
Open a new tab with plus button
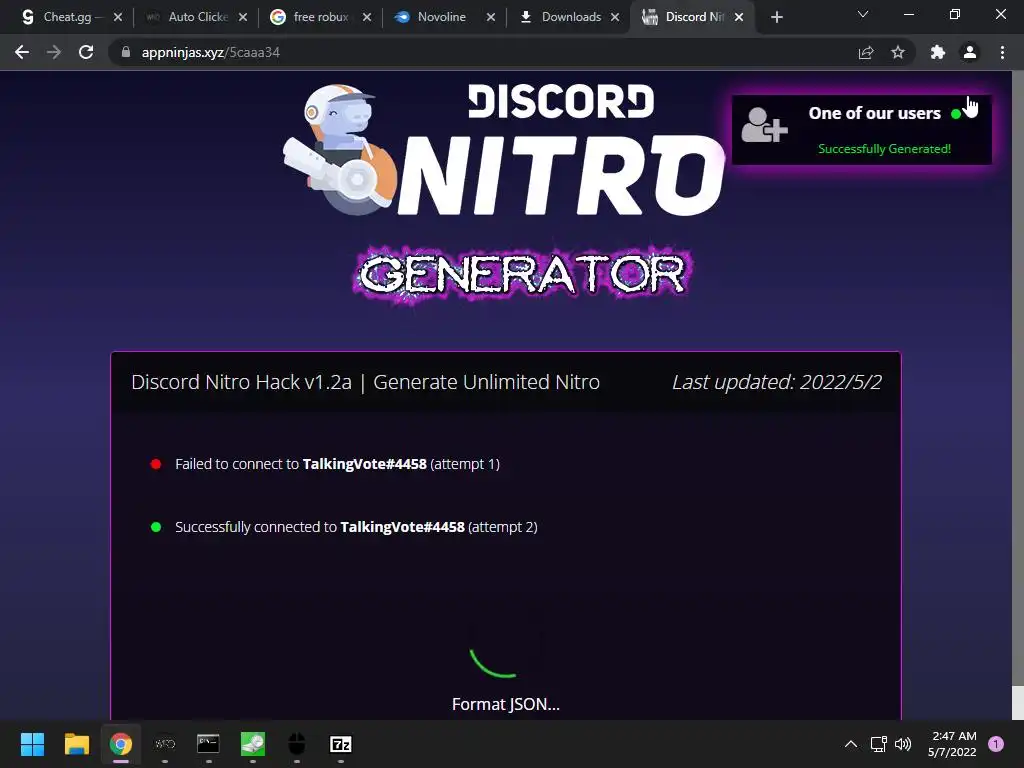[x=776, y=18]
